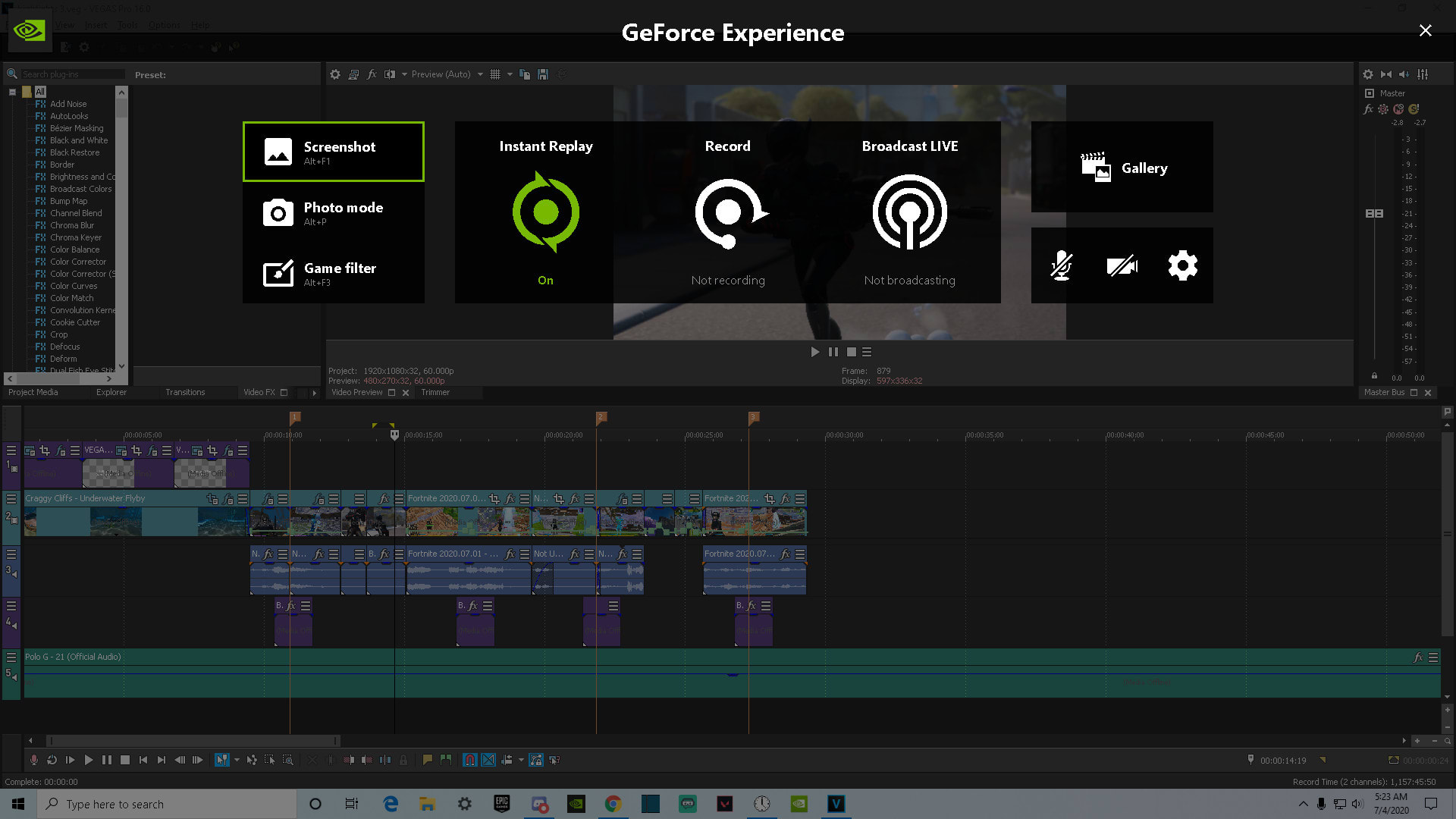
Task: Select the Cookie Cutter effect
Action: pyautogui.click(x=75, y=322)
